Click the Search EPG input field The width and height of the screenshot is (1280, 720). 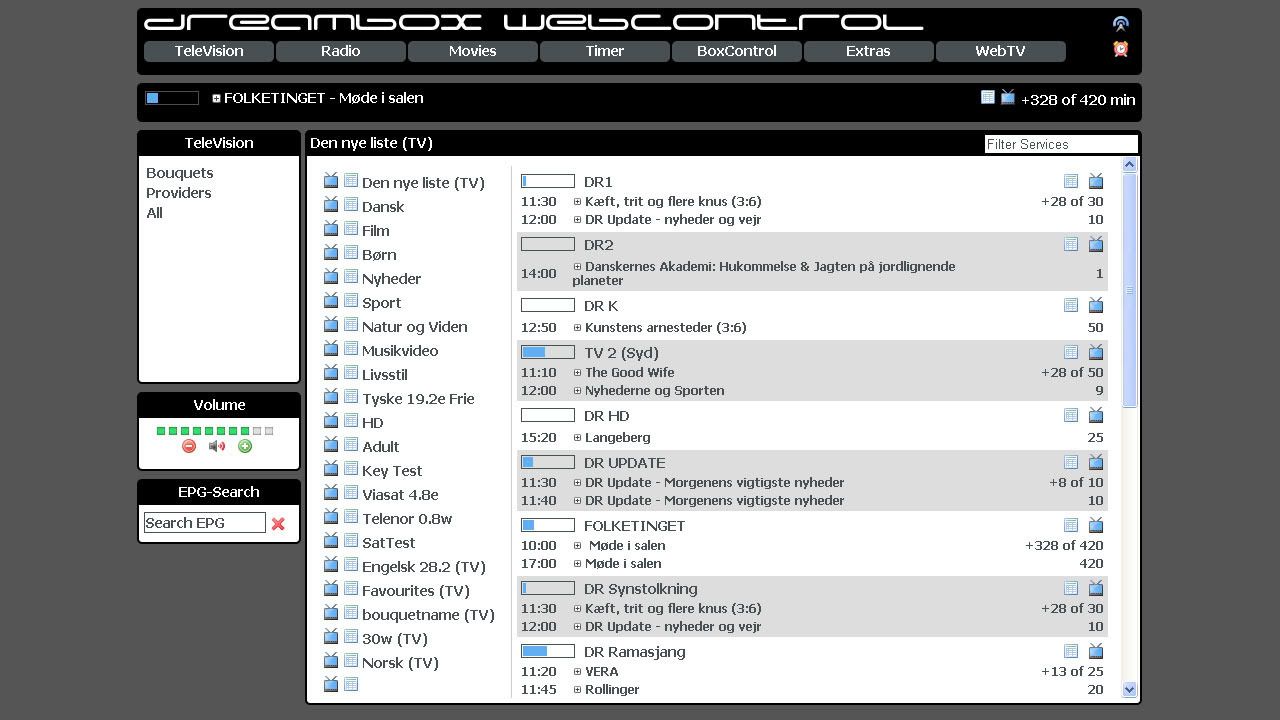205,523
